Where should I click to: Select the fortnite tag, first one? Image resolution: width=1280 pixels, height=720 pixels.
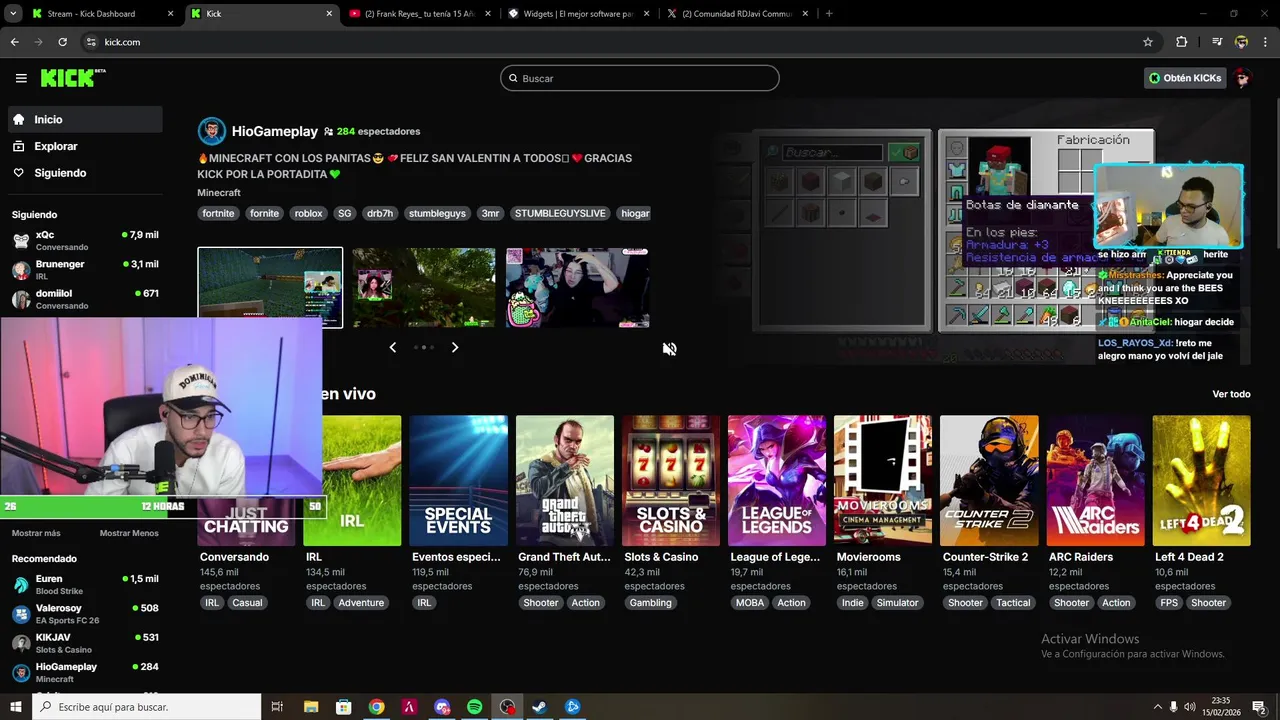[218, 213]
